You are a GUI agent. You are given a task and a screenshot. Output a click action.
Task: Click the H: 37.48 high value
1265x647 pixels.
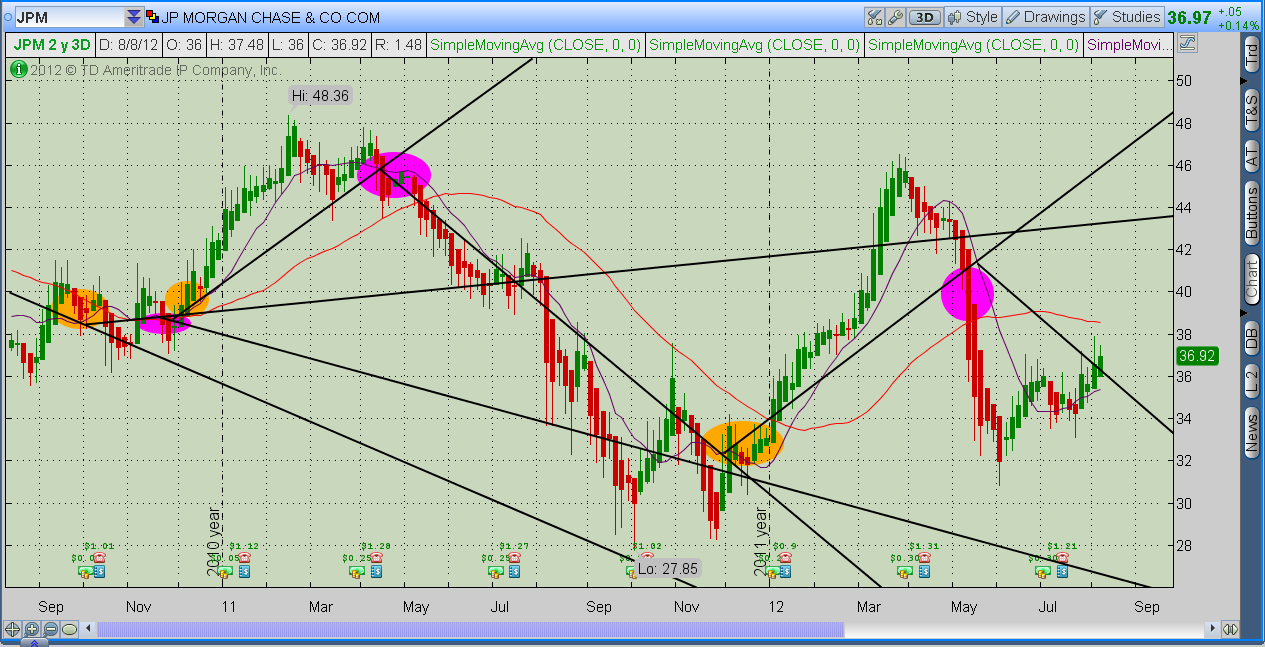coord(237,45)
